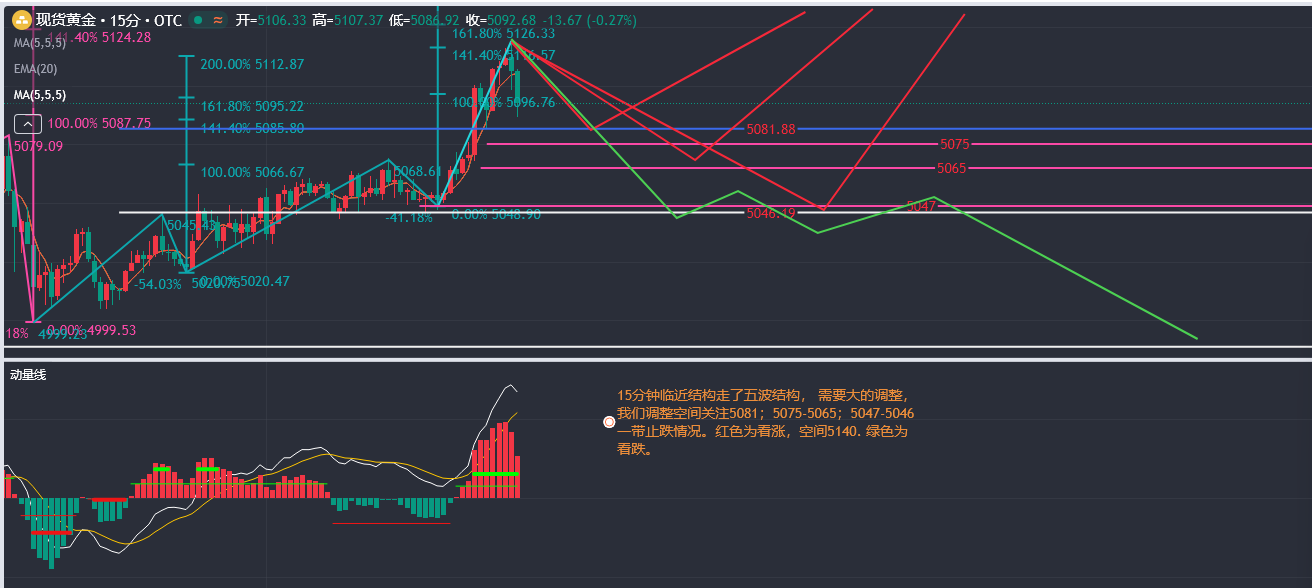This screenshot has width=1312, height=588.
Task: Click the pane divider between chart and 动量线
Action: pos(656,355)
